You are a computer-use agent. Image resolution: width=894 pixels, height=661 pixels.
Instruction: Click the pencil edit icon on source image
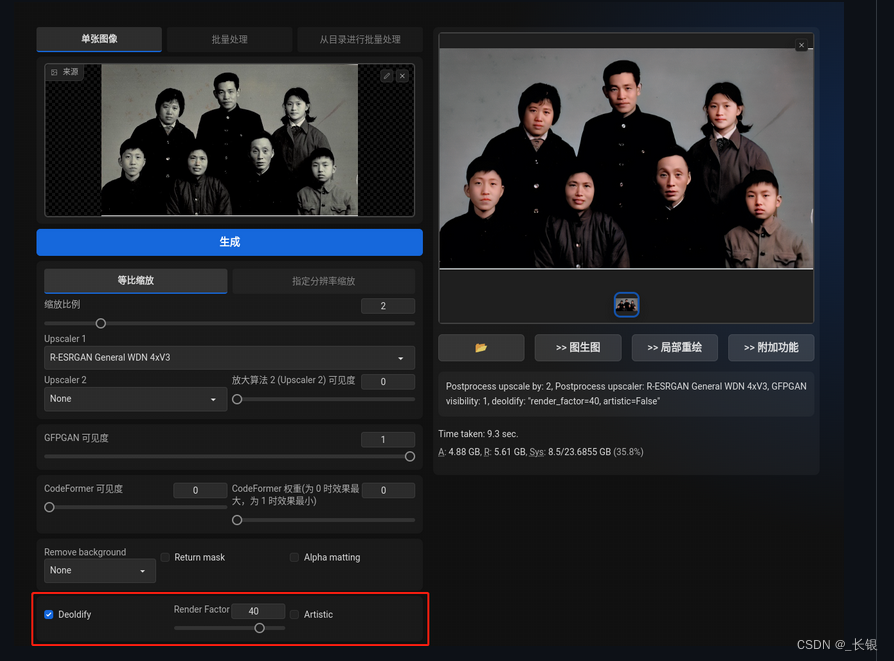[388, 75]
